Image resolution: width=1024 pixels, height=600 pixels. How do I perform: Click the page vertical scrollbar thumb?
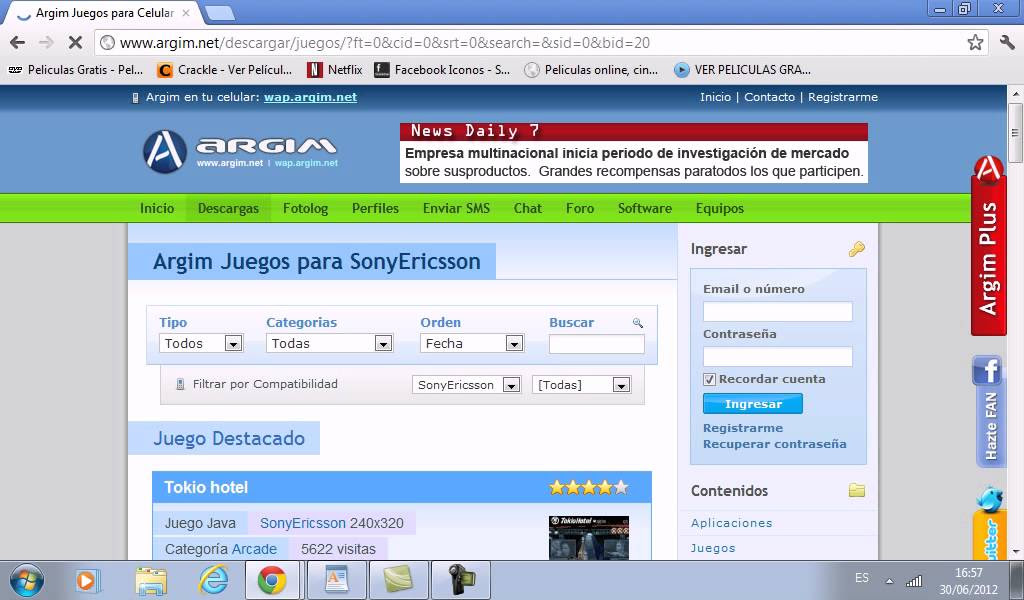pos(1015,133)
